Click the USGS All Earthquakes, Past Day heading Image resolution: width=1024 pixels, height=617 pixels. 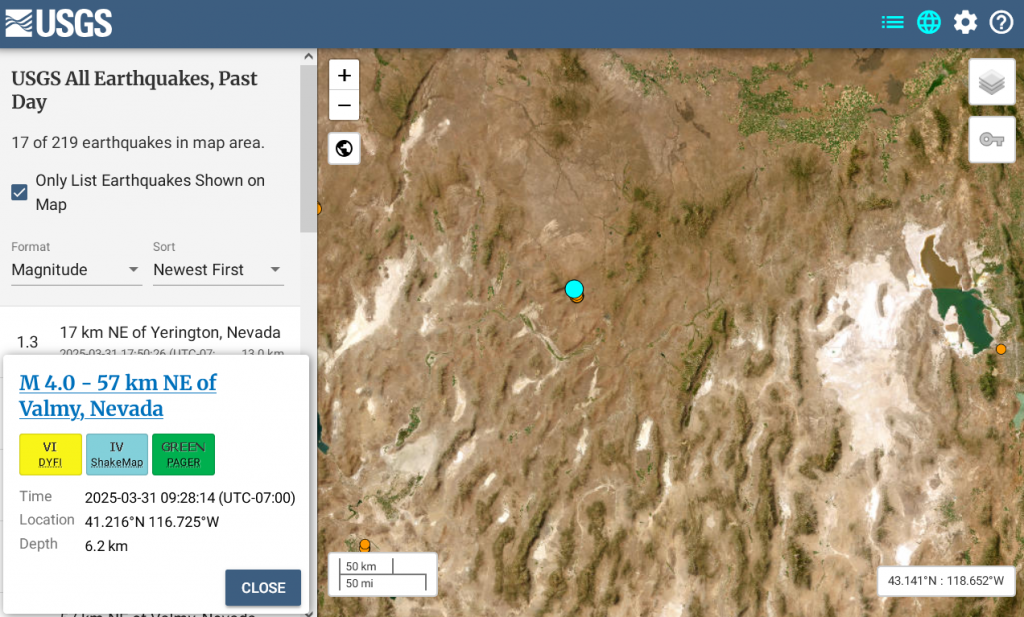[135, 90]
